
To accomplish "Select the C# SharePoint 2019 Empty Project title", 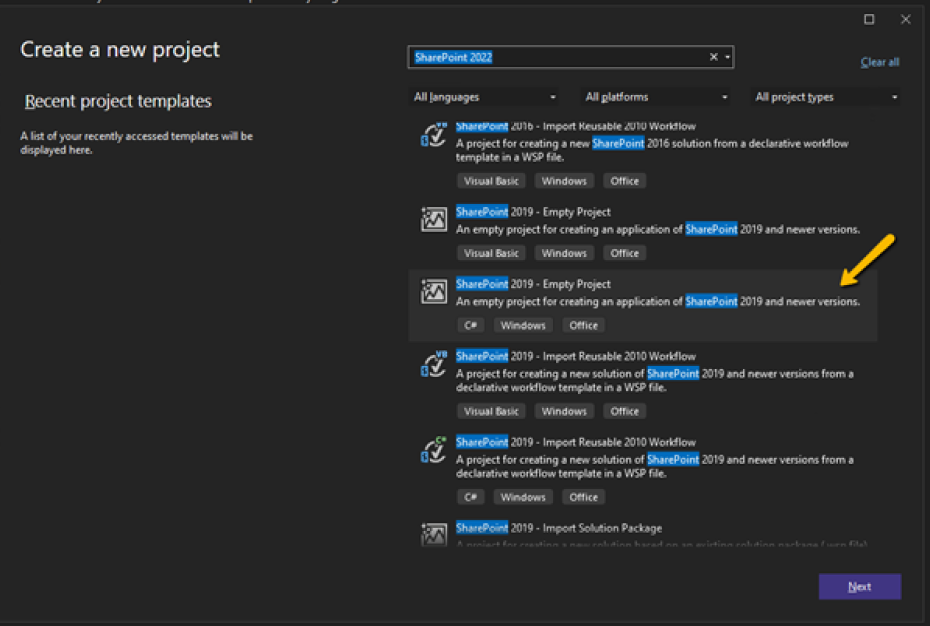I will pyautogui.click(x=533, y=284).
